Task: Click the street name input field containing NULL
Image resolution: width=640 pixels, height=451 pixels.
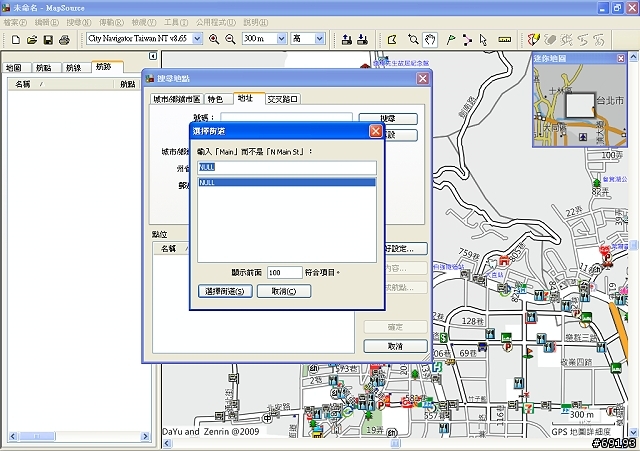Action: pyautogui.click(x=287, y=168)
